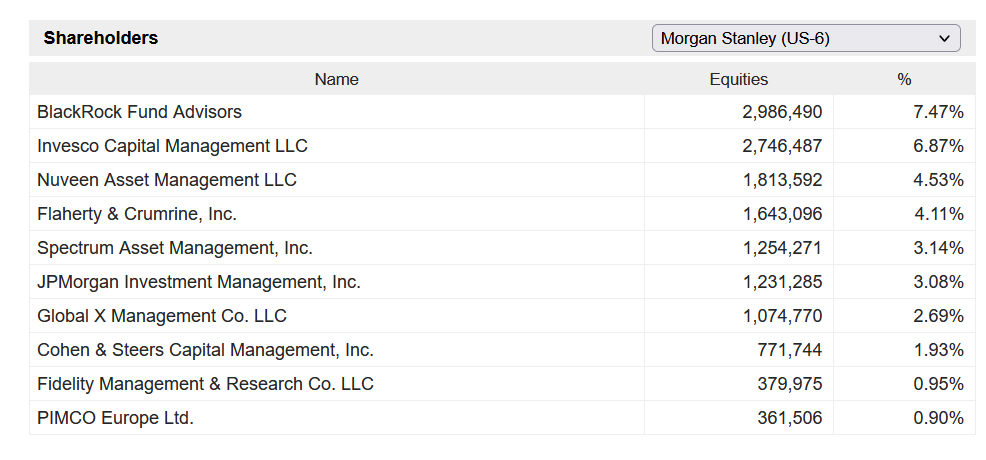This screenshot has height=460, width=986.
Task: Click Fidelity Management & Research Co. LLC
Action: pos(205,384)
